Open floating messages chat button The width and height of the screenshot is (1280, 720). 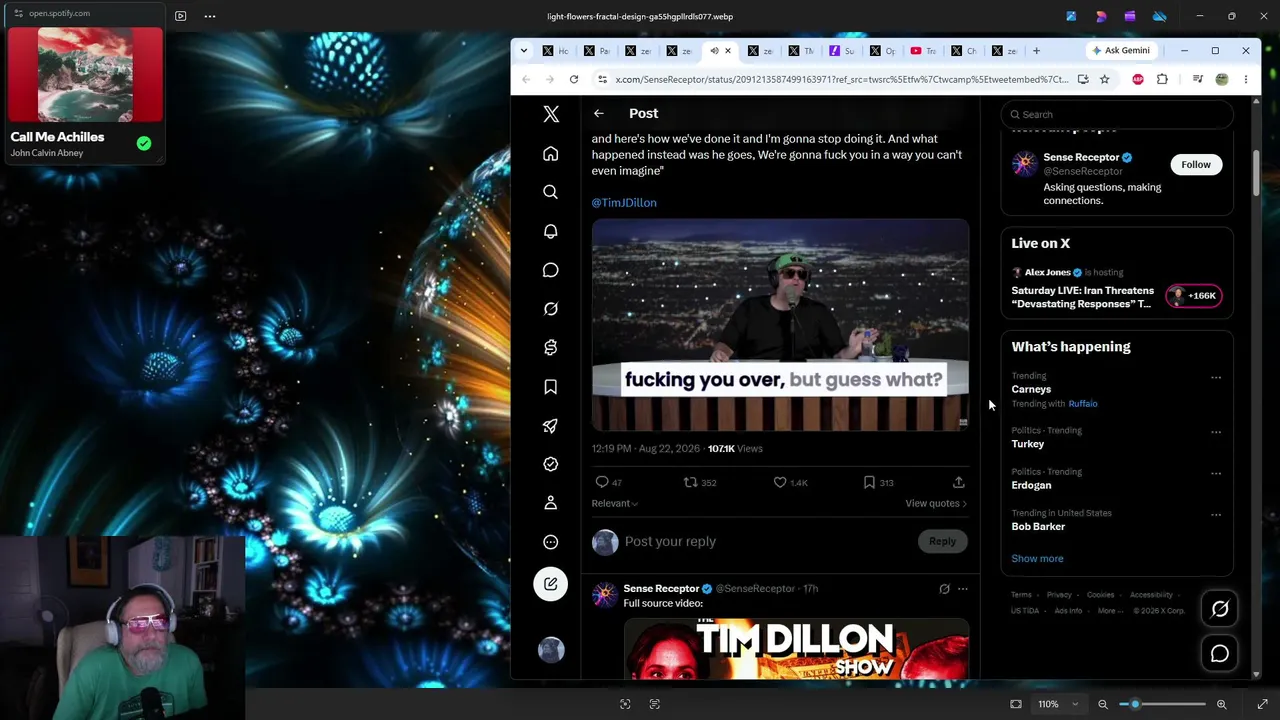pos(1220,654)
